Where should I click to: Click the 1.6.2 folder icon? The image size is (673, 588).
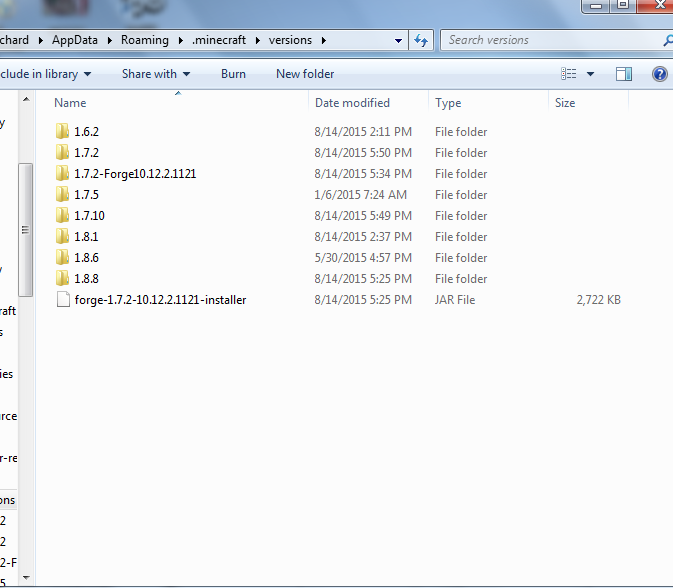(62, 131)
